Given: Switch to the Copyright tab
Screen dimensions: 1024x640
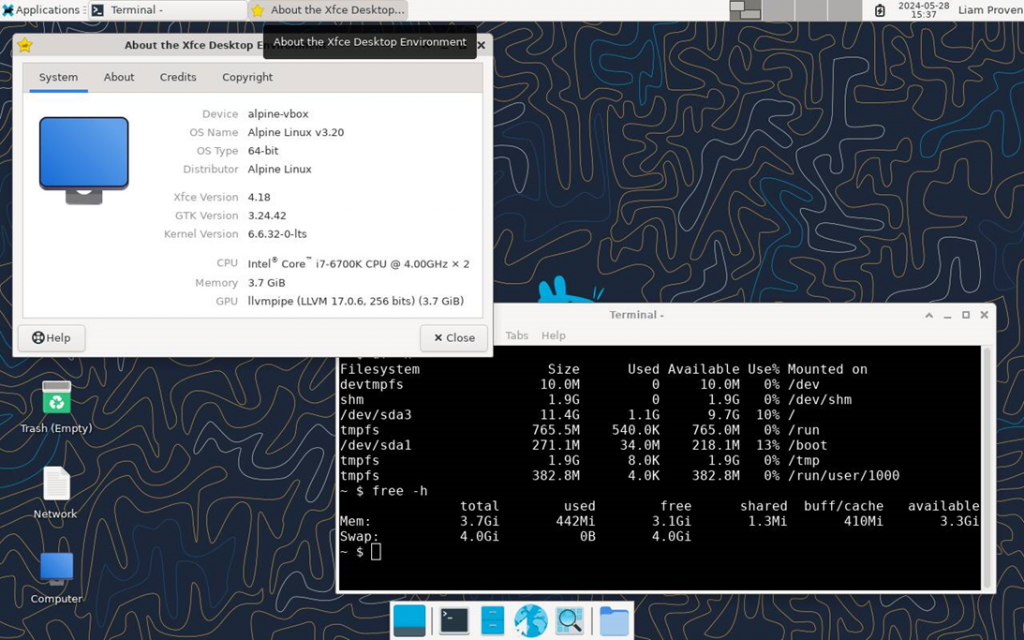Looking at the screenshot, I should point(246,77).
